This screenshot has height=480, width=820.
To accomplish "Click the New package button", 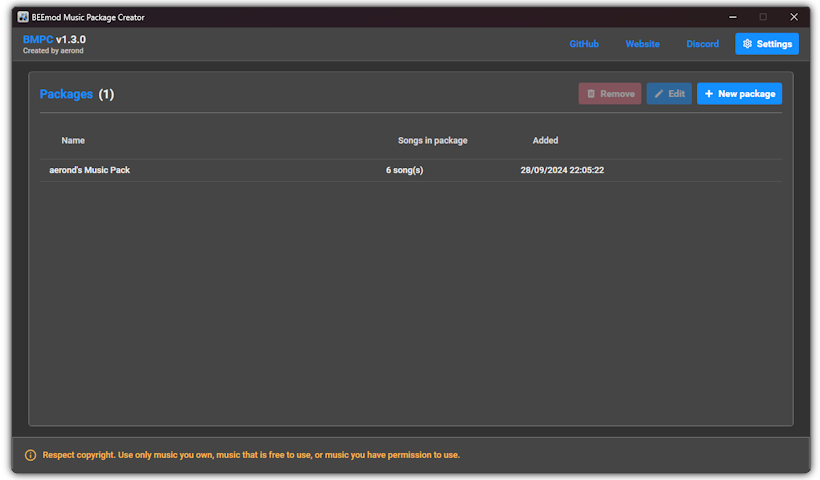I will 739,94.
